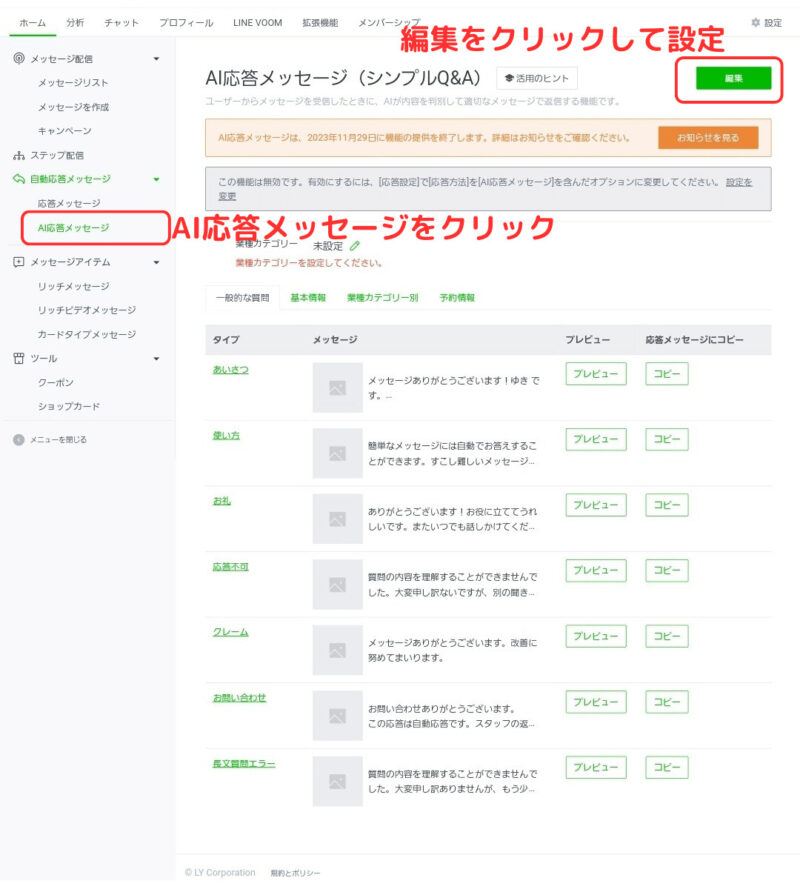800x892 pixels.
Task: Preview the あいさつ message
Action: [596, 374]
